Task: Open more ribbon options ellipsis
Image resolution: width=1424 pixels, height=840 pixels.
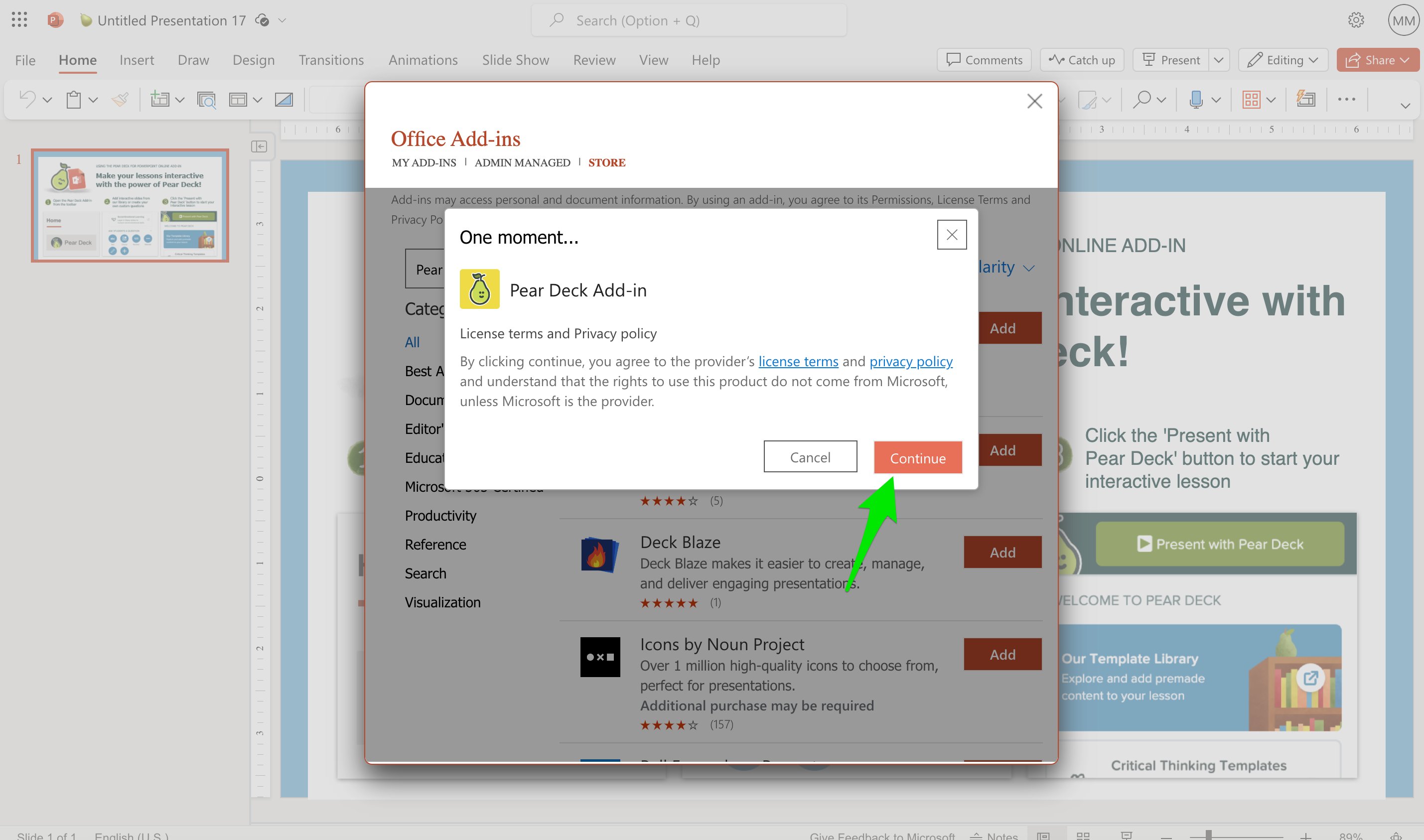Action: [1346, 100]
